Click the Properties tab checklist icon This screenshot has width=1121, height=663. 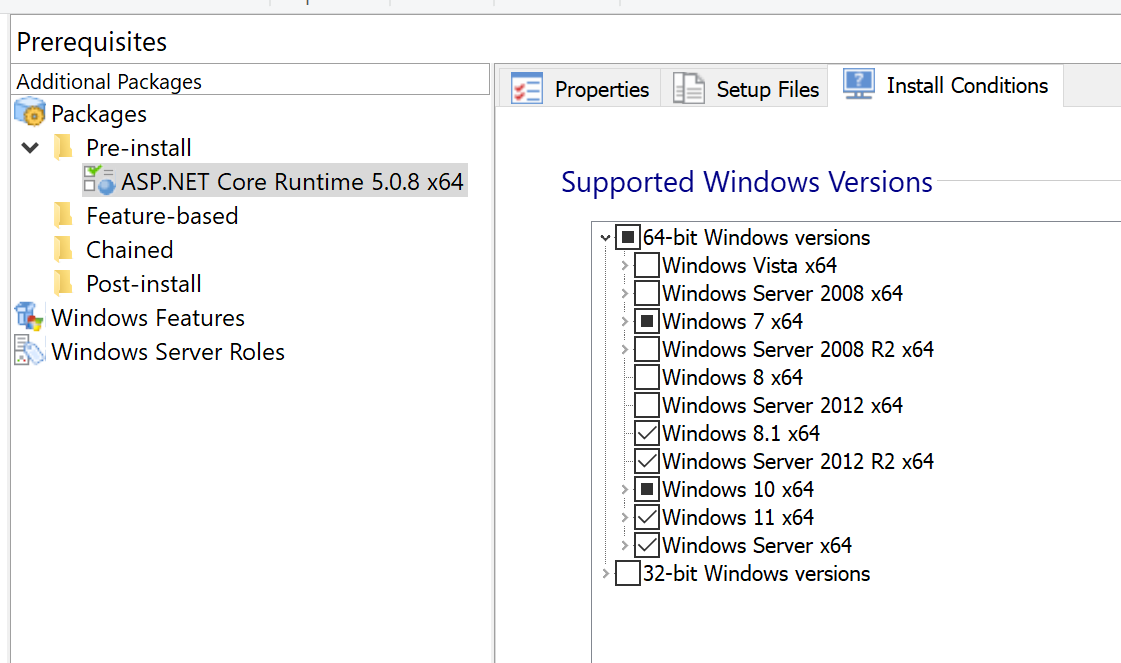[527, 89]
